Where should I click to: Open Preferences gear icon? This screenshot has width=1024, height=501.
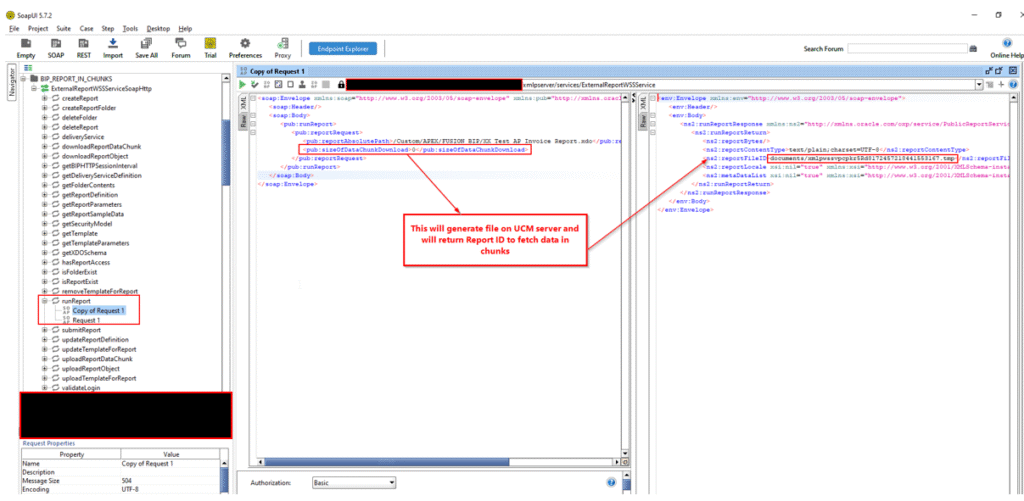click(x=245, y=43)
